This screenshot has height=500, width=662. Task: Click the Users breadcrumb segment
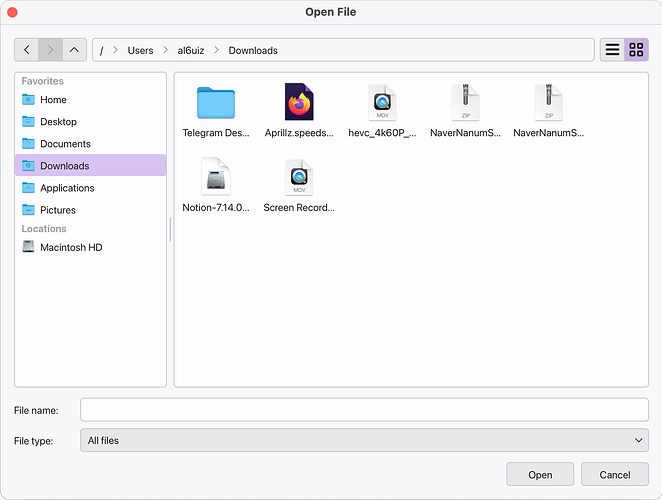140,50
